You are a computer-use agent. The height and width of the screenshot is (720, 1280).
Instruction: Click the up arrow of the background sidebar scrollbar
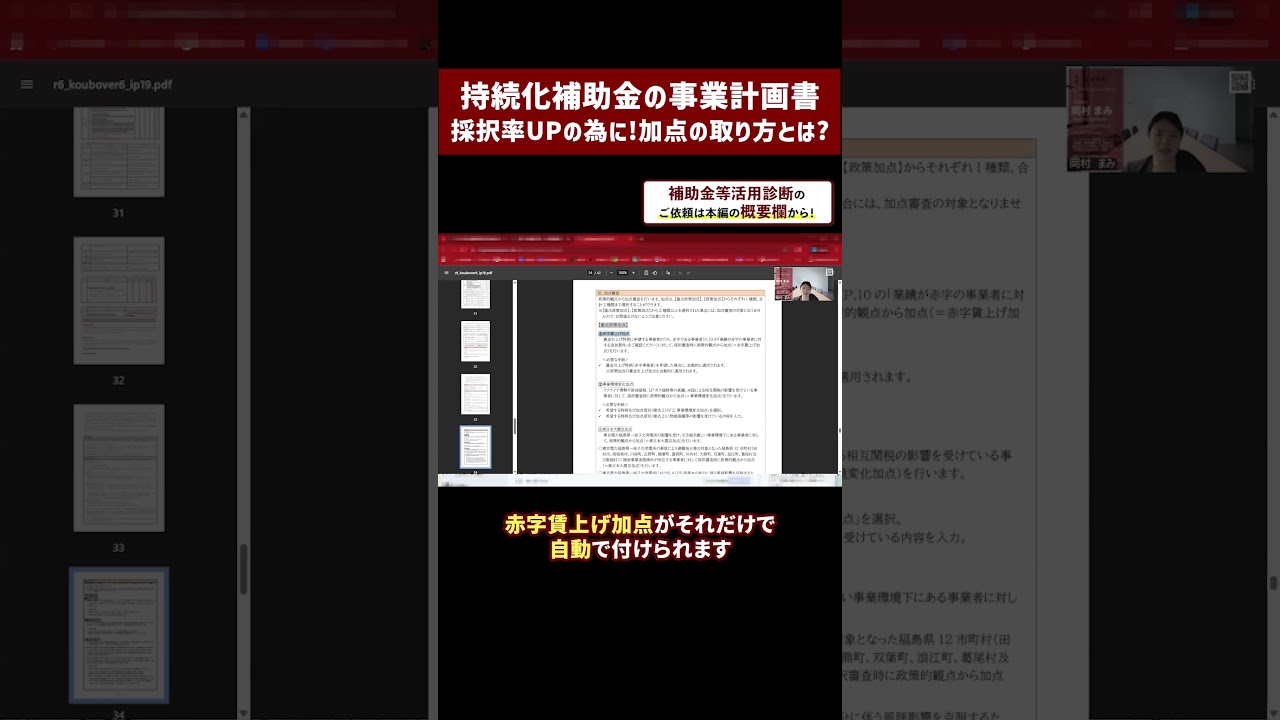(243, 114)
